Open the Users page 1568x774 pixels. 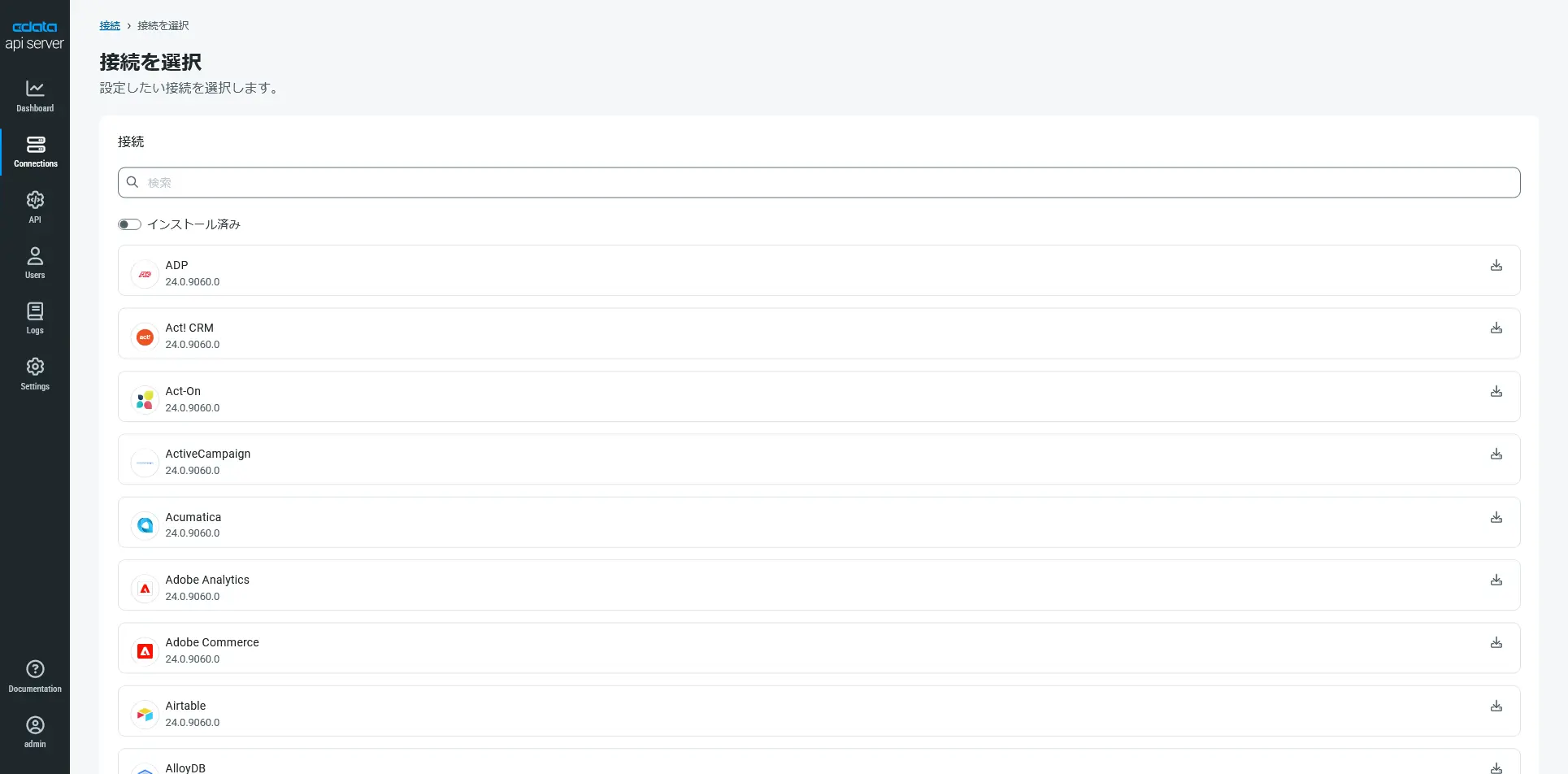pyautogui.click(x=35, y=263)
